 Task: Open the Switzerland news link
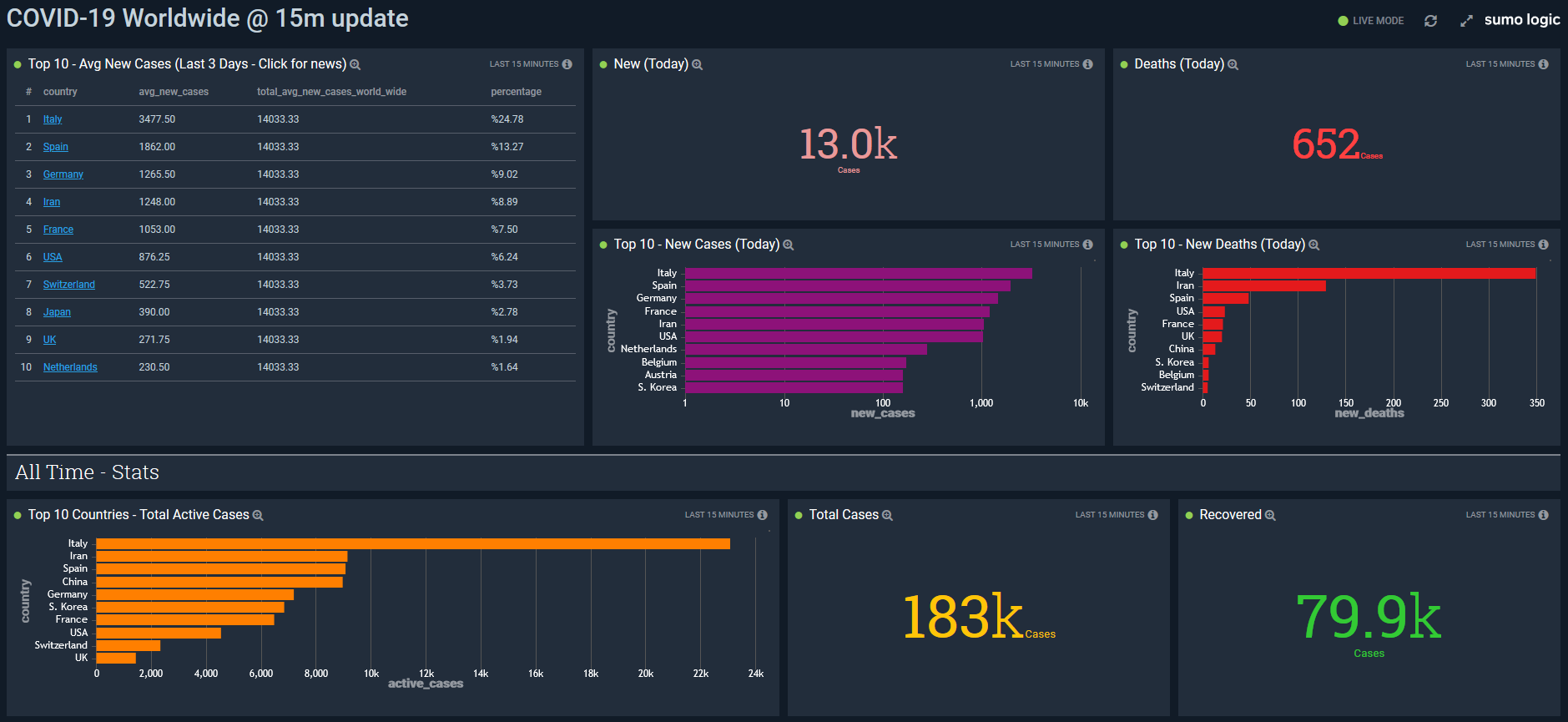click(x=69, y=285)
